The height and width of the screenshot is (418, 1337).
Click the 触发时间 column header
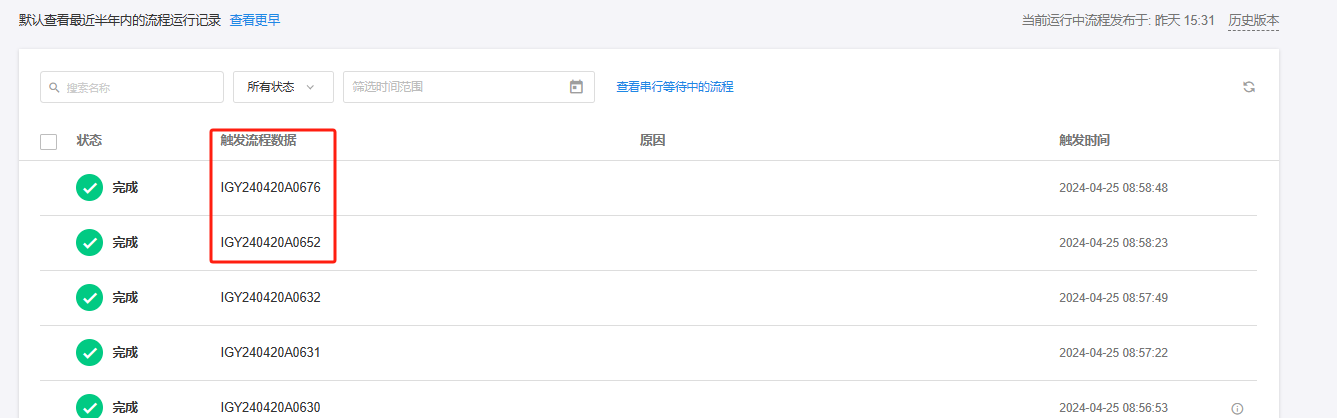coord(1084,140)
